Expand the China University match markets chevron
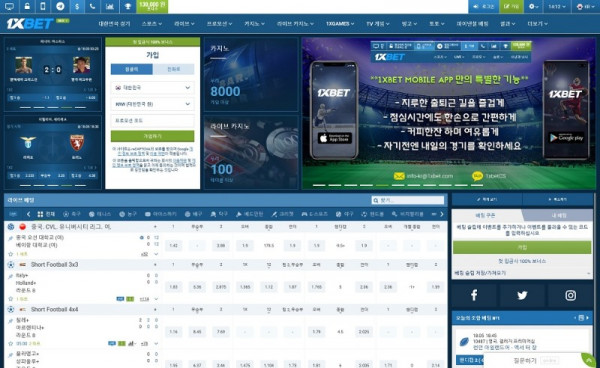The width and height of the screenshot is (600, 368). (156, 254)
